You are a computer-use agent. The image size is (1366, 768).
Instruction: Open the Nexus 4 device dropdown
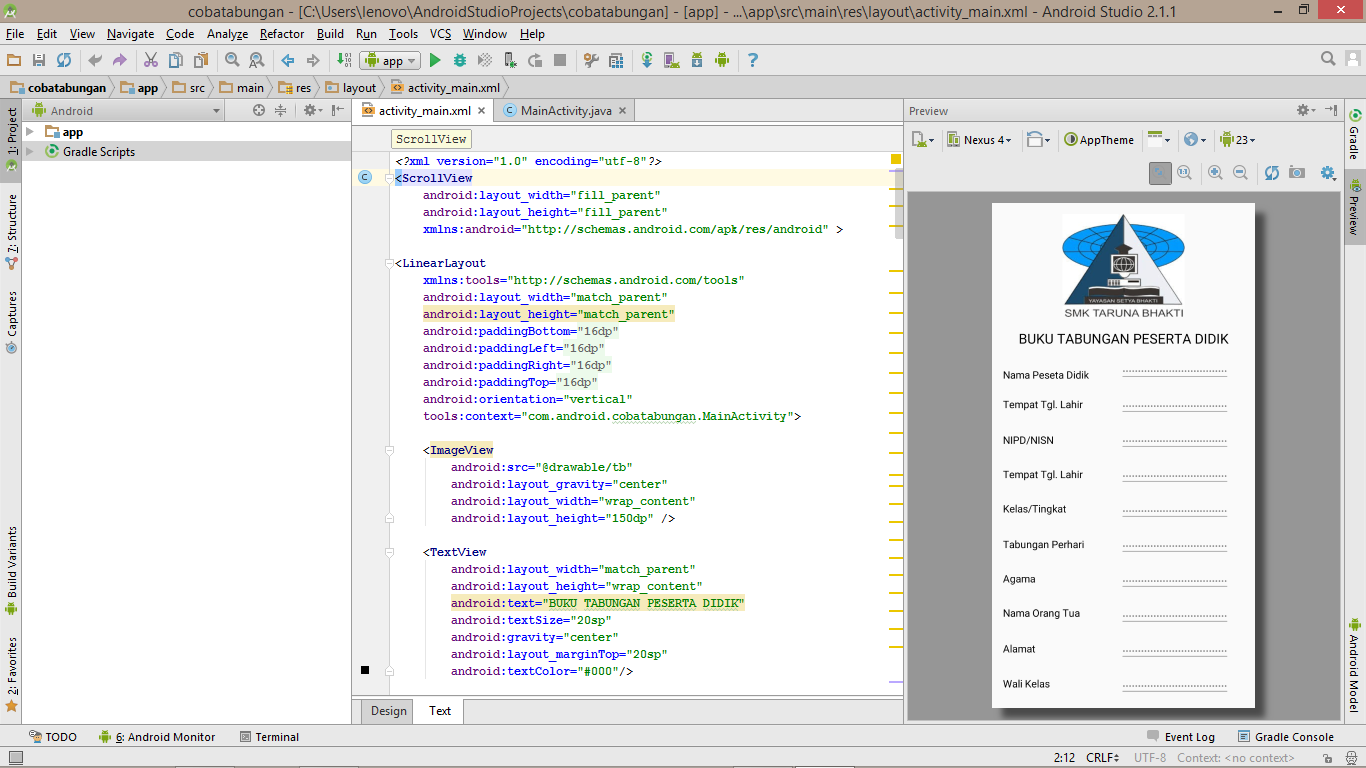tap(979, 140)
